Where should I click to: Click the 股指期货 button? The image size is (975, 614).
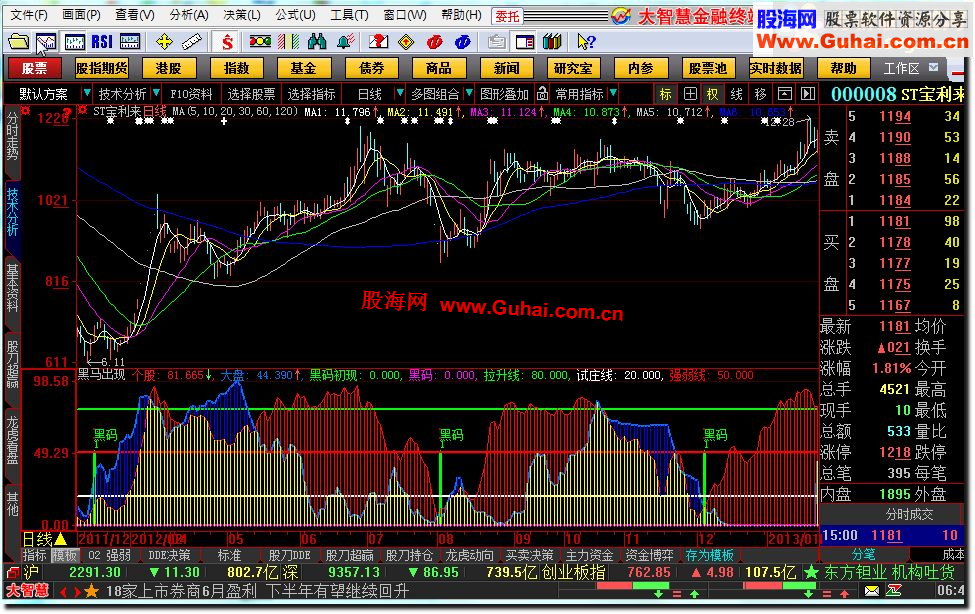pyautogui.click(x=101, y=68)
